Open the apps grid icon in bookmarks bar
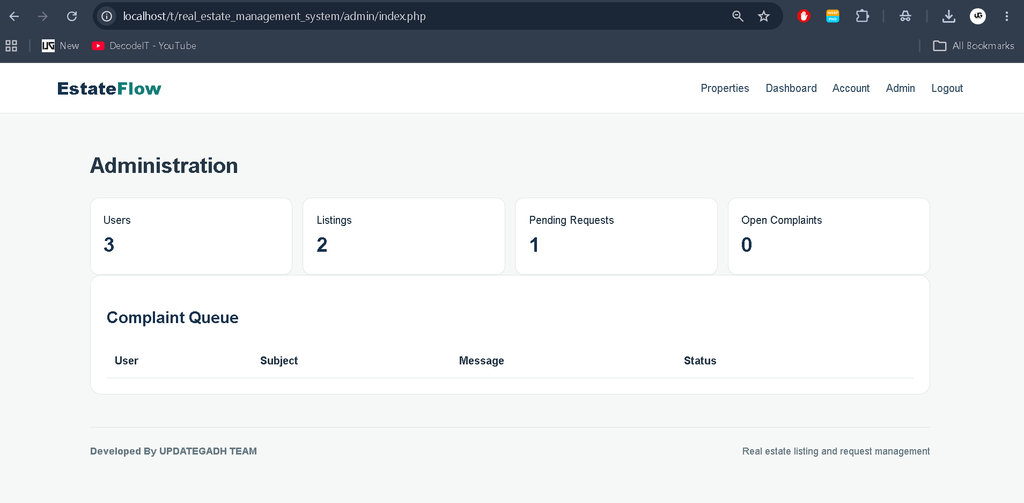 coord(11,46)
